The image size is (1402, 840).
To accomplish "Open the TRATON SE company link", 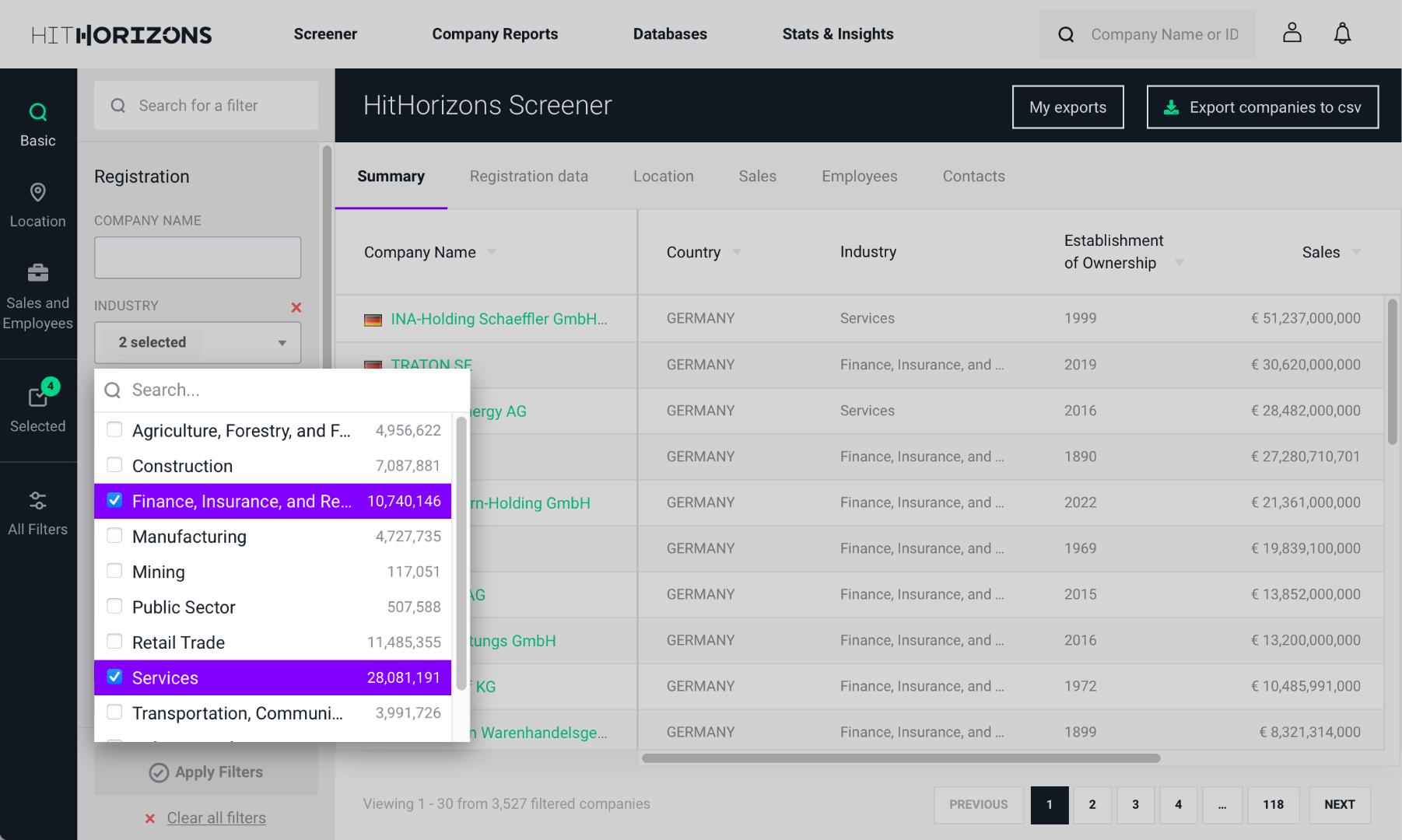I will click(431, 365).
